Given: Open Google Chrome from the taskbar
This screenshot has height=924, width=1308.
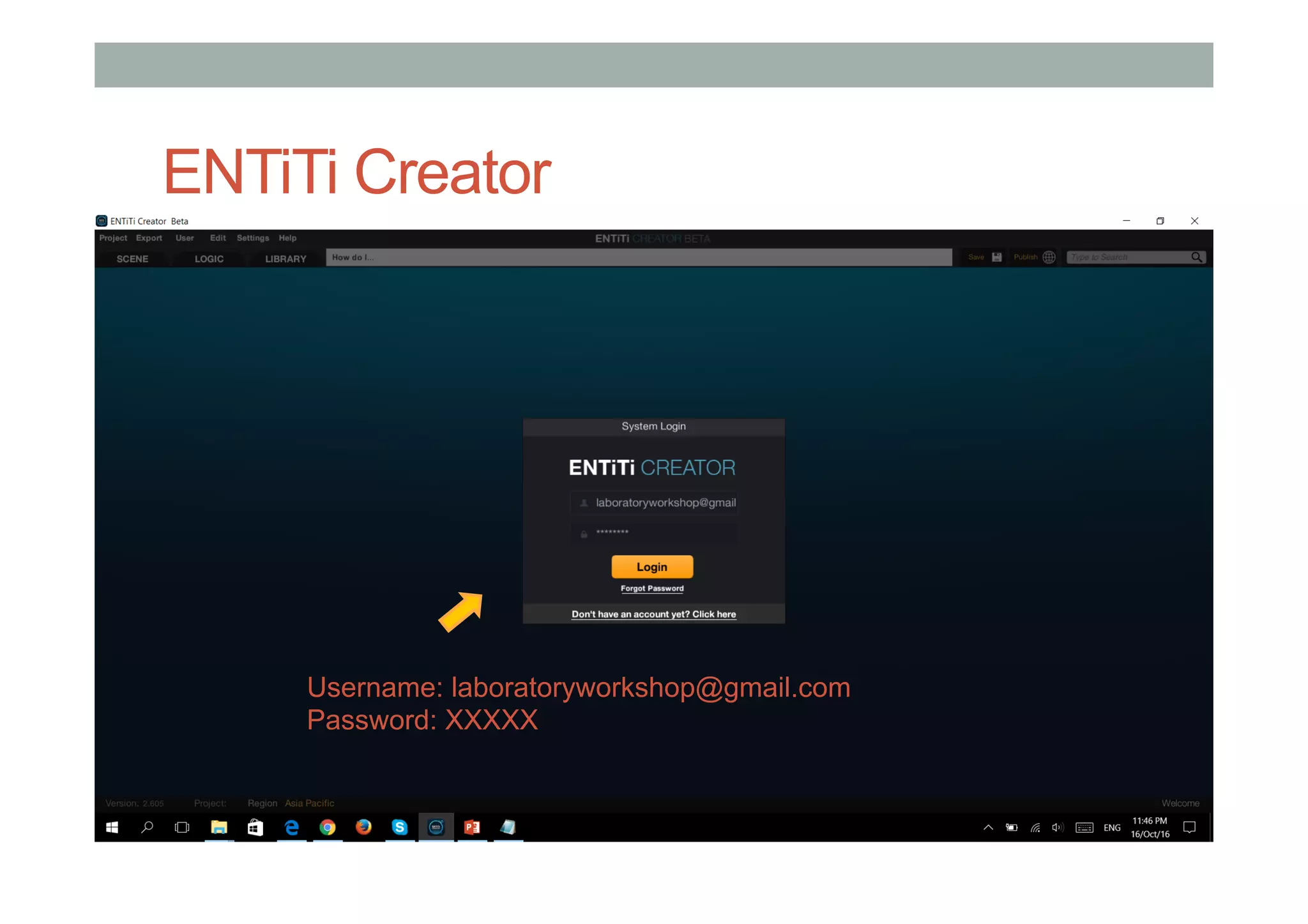Looking at the screenshot, I should click(x=328, y=828).
